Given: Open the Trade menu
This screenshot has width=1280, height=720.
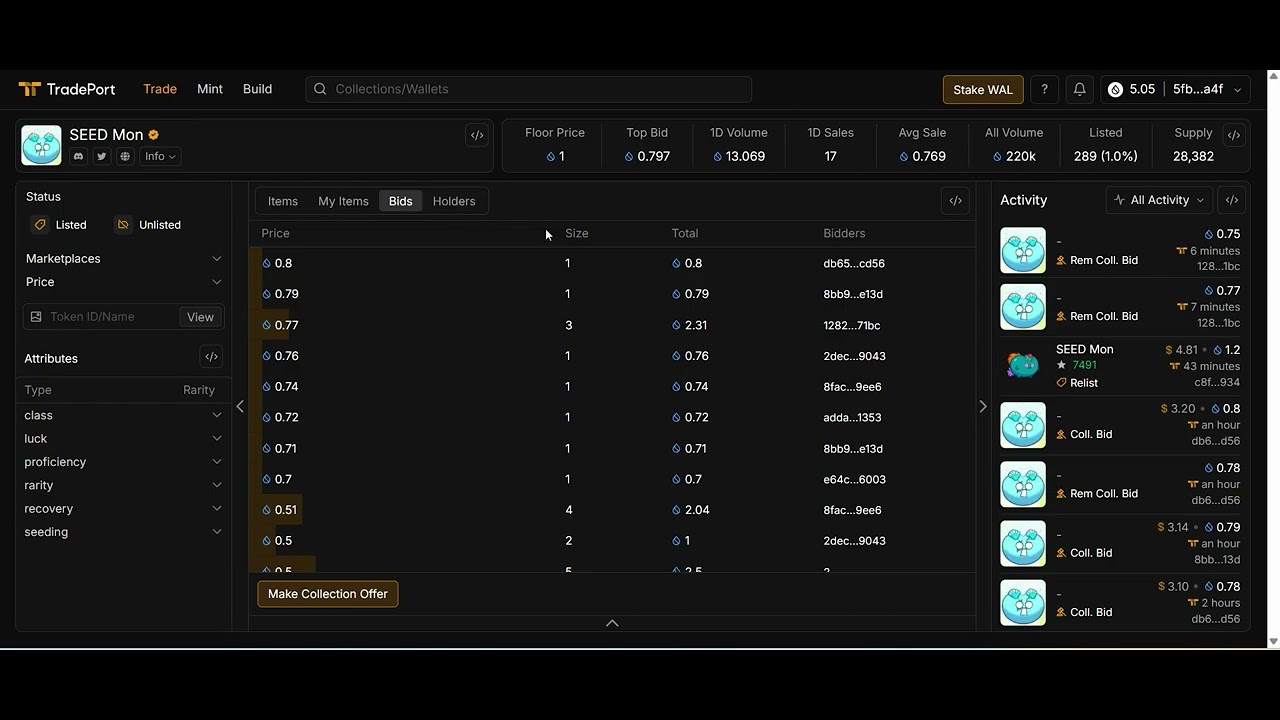Looking at the screenshot, I should tap(160, 89).
